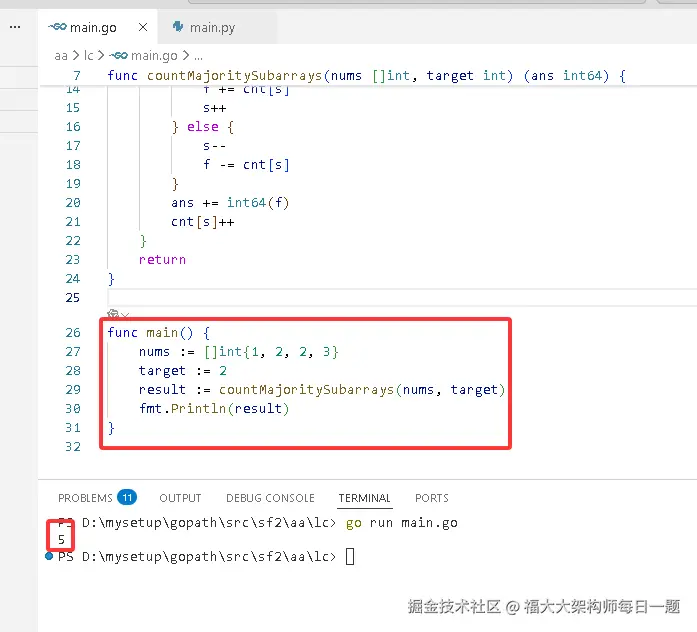Click line number 26 in the gutter
This screenshot has width=697, height=632.
[x=73, y=332]
